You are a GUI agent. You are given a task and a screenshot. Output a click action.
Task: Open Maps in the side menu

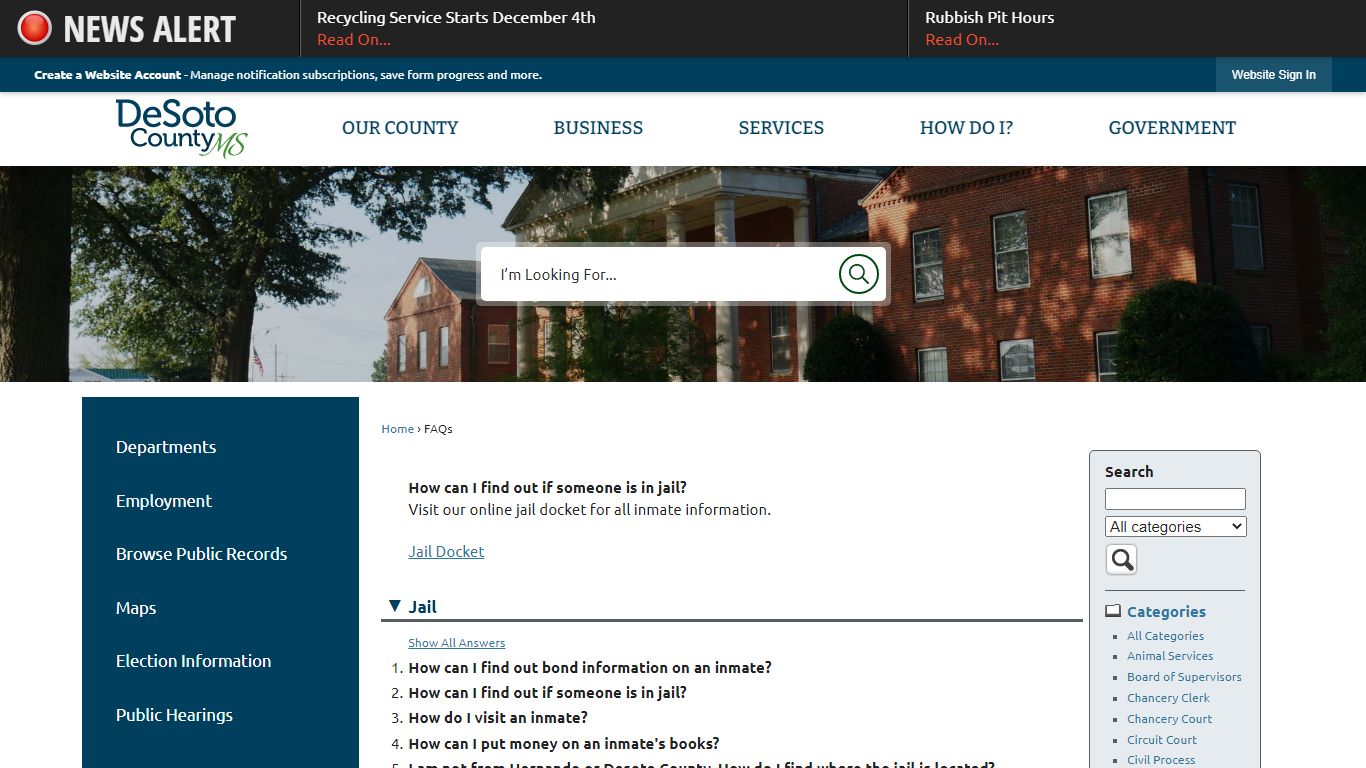136,608
